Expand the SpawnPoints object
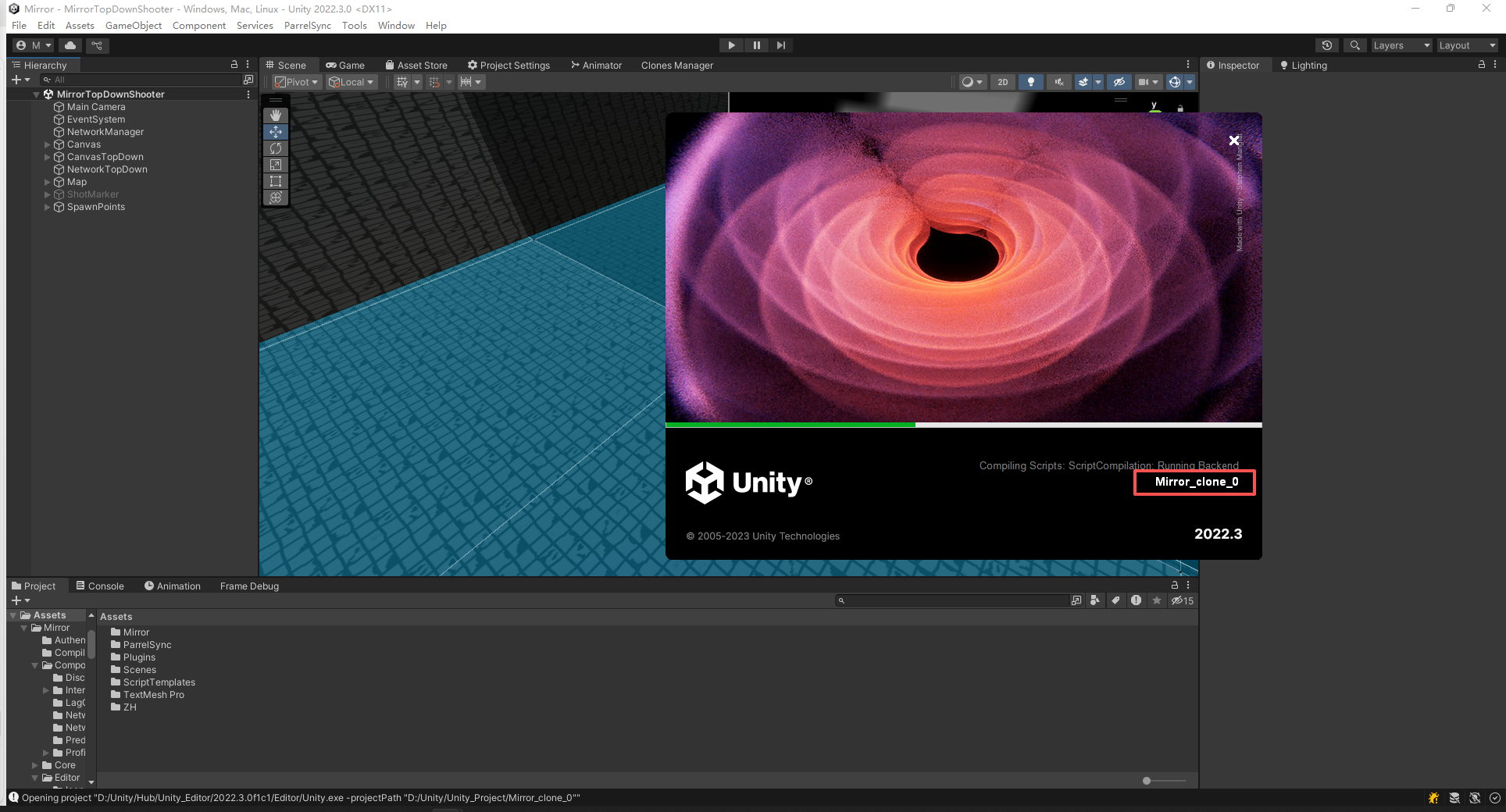1506x812 pixels. (47, 207)
